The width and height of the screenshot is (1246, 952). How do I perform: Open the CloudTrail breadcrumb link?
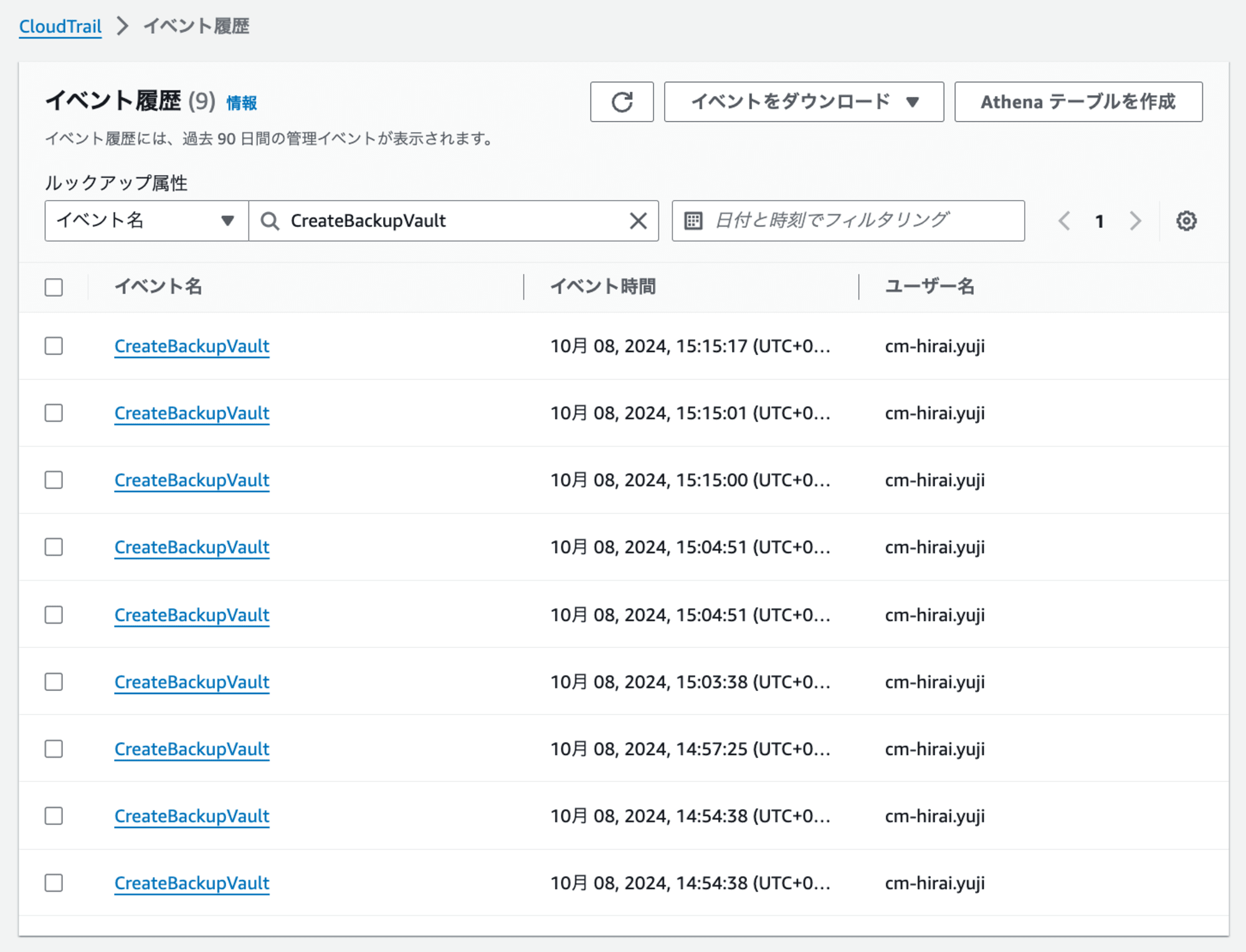point(60,26)
